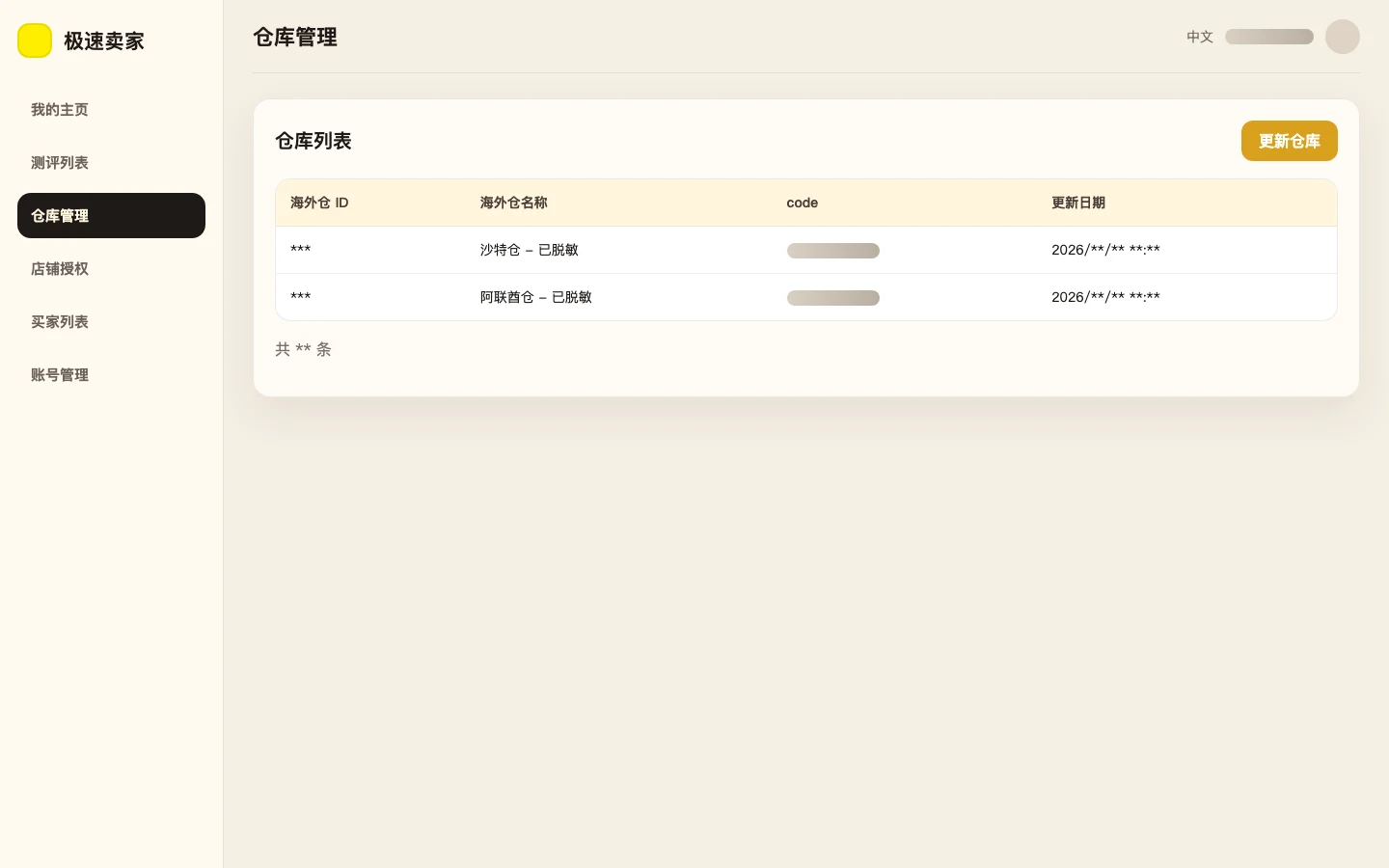This screenshot has height=868, width=1389.
Task: Navigate to 买家列表
Action: click(111, 322)
